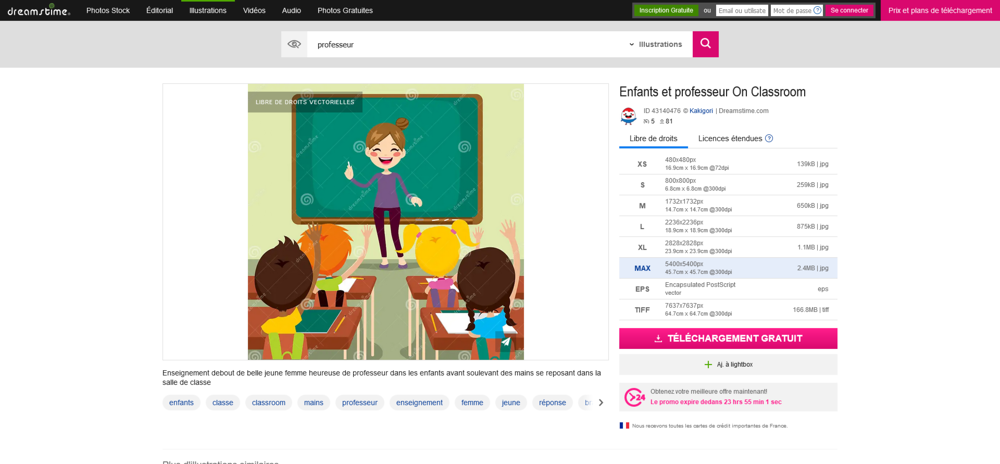This screenshot has width=1000, height=464.
Task: Open the classroom illustration preview
Action: point(386,222)
